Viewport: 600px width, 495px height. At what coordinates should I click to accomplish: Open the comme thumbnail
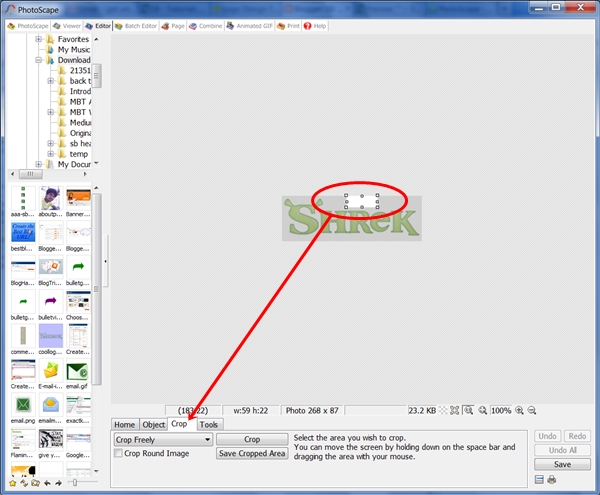pos(23,336)
